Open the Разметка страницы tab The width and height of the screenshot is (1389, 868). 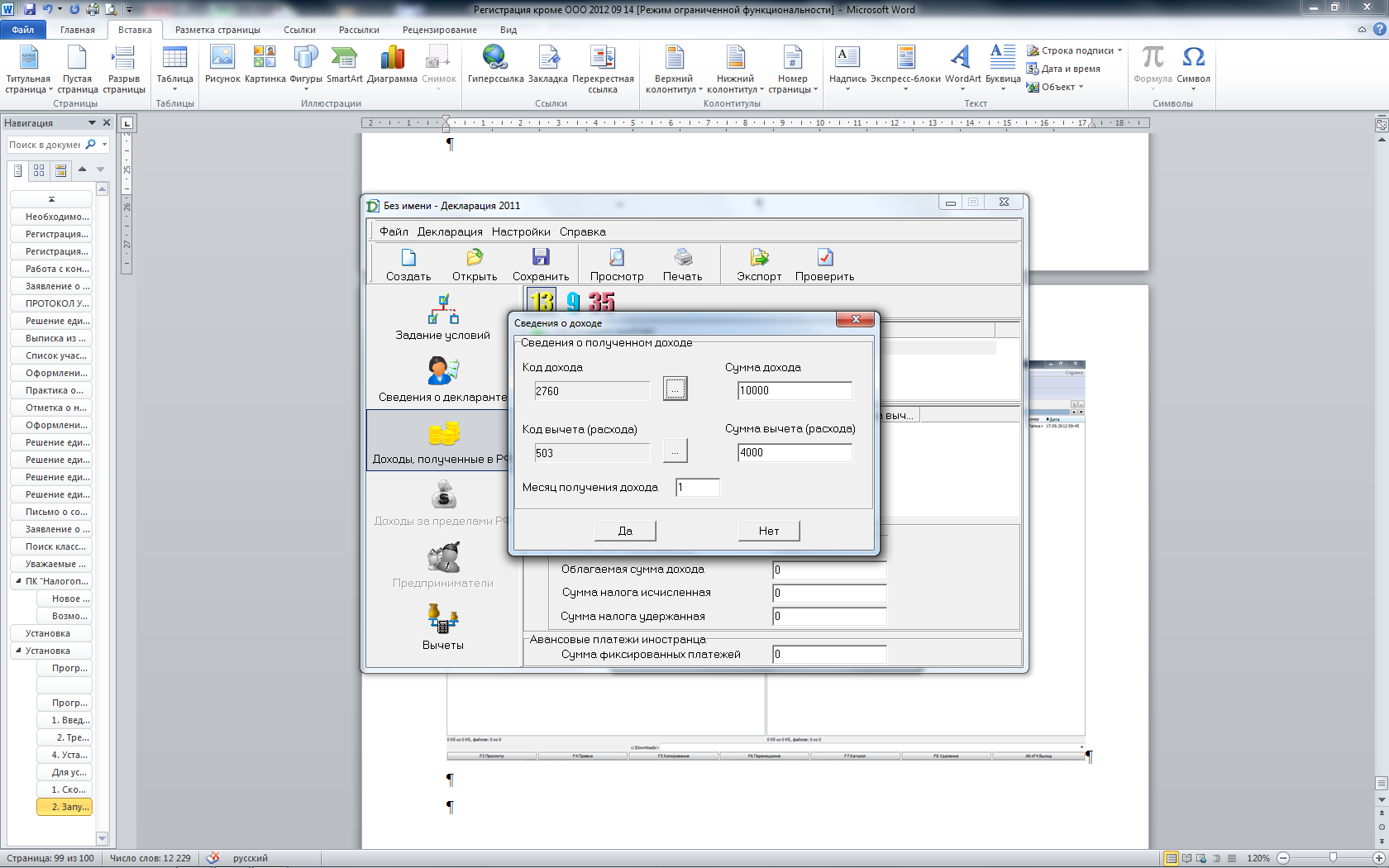point(217,30)
